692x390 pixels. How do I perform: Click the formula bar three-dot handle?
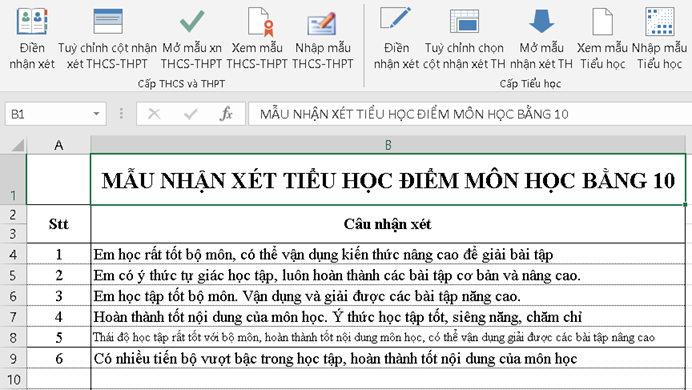pyautogui.click(x=121, y=114)
